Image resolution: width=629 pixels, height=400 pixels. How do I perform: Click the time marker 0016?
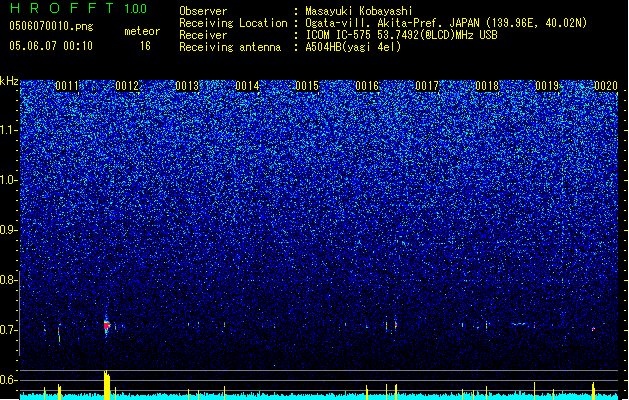coord(367,86)
